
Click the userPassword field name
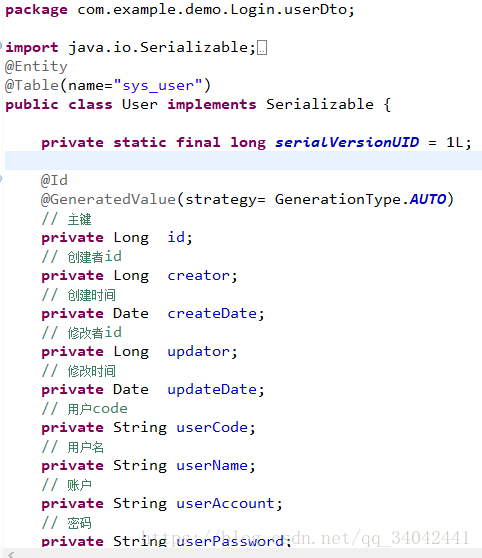tap(230, 541)
